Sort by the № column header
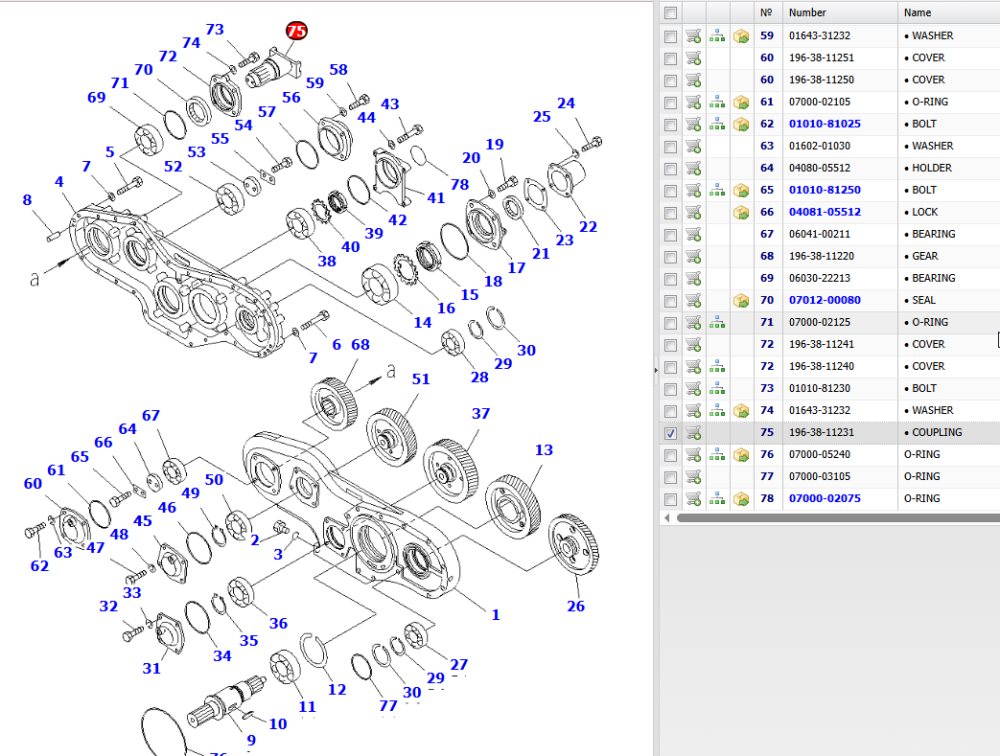 pos(767,13)
